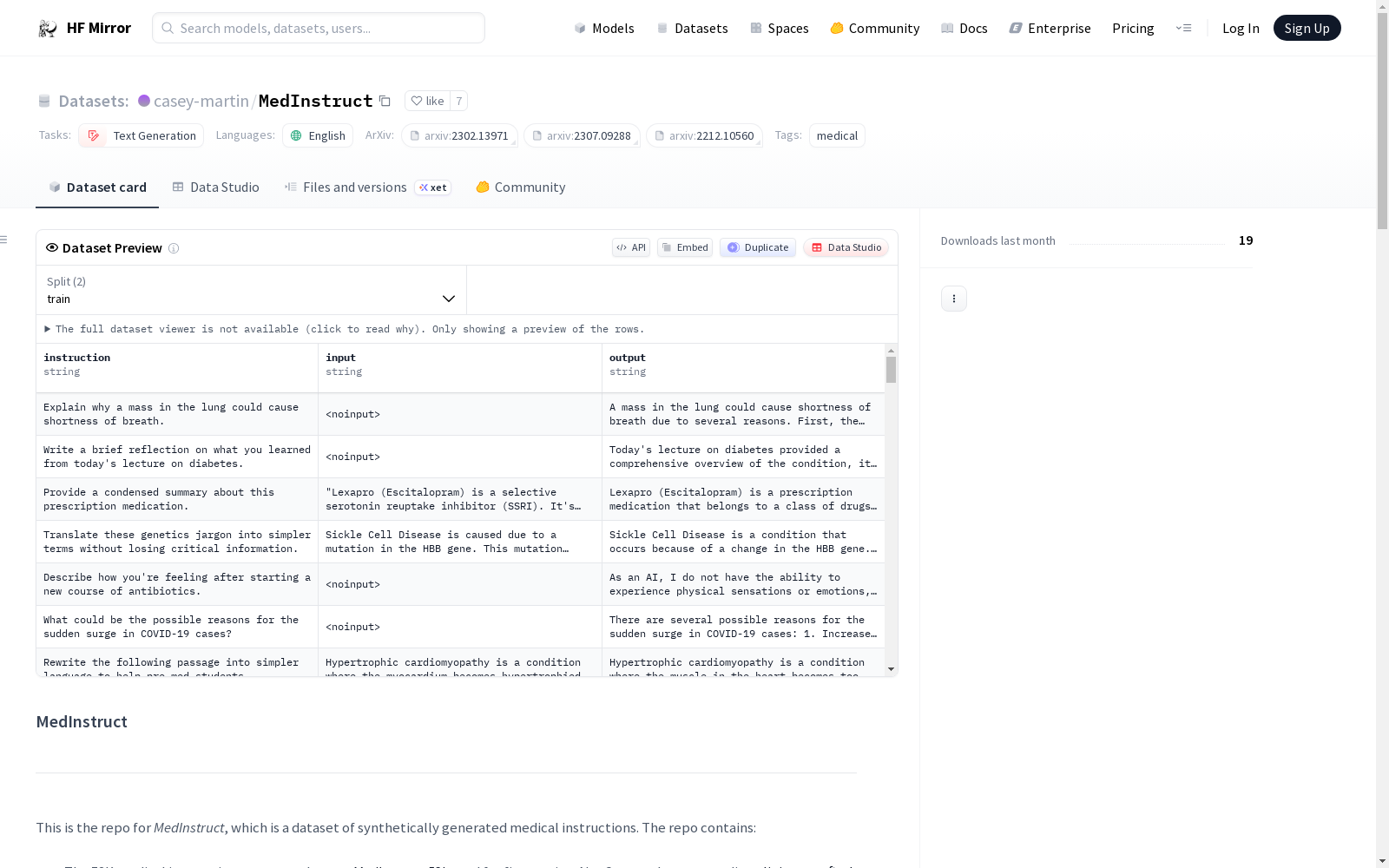Viewport: 1389px width, 868px height.
Task: Select the medical tag
Action: (837, 135)
